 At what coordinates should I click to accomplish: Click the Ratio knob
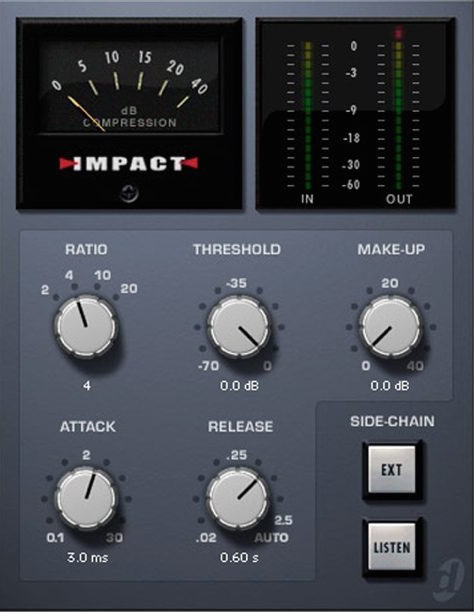pos(86,326)
